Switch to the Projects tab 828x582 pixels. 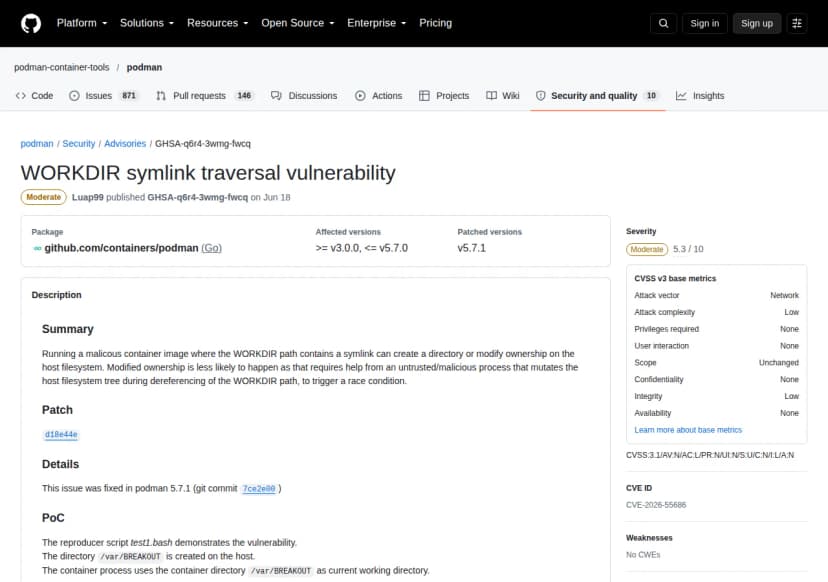(x=444, y=96)
